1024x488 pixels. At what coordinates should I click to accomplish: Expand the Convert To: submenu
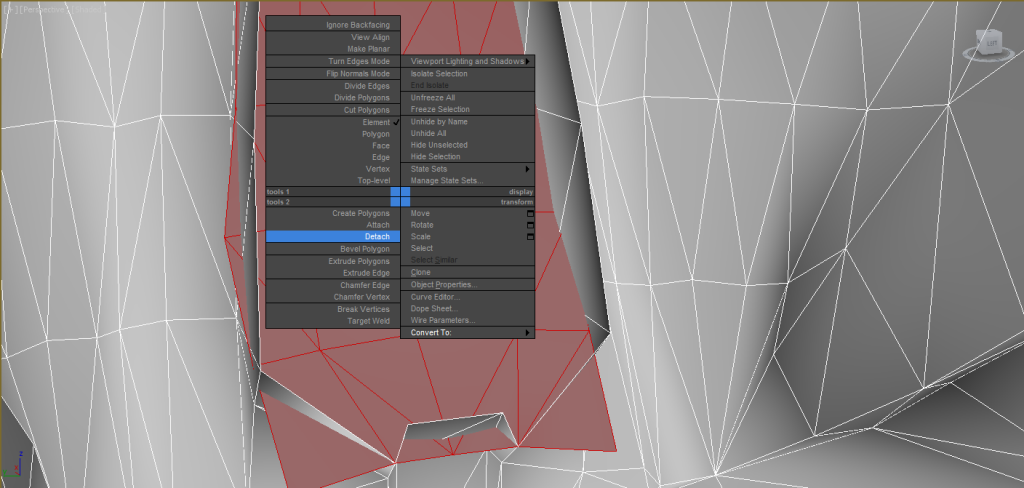point(468,333)
